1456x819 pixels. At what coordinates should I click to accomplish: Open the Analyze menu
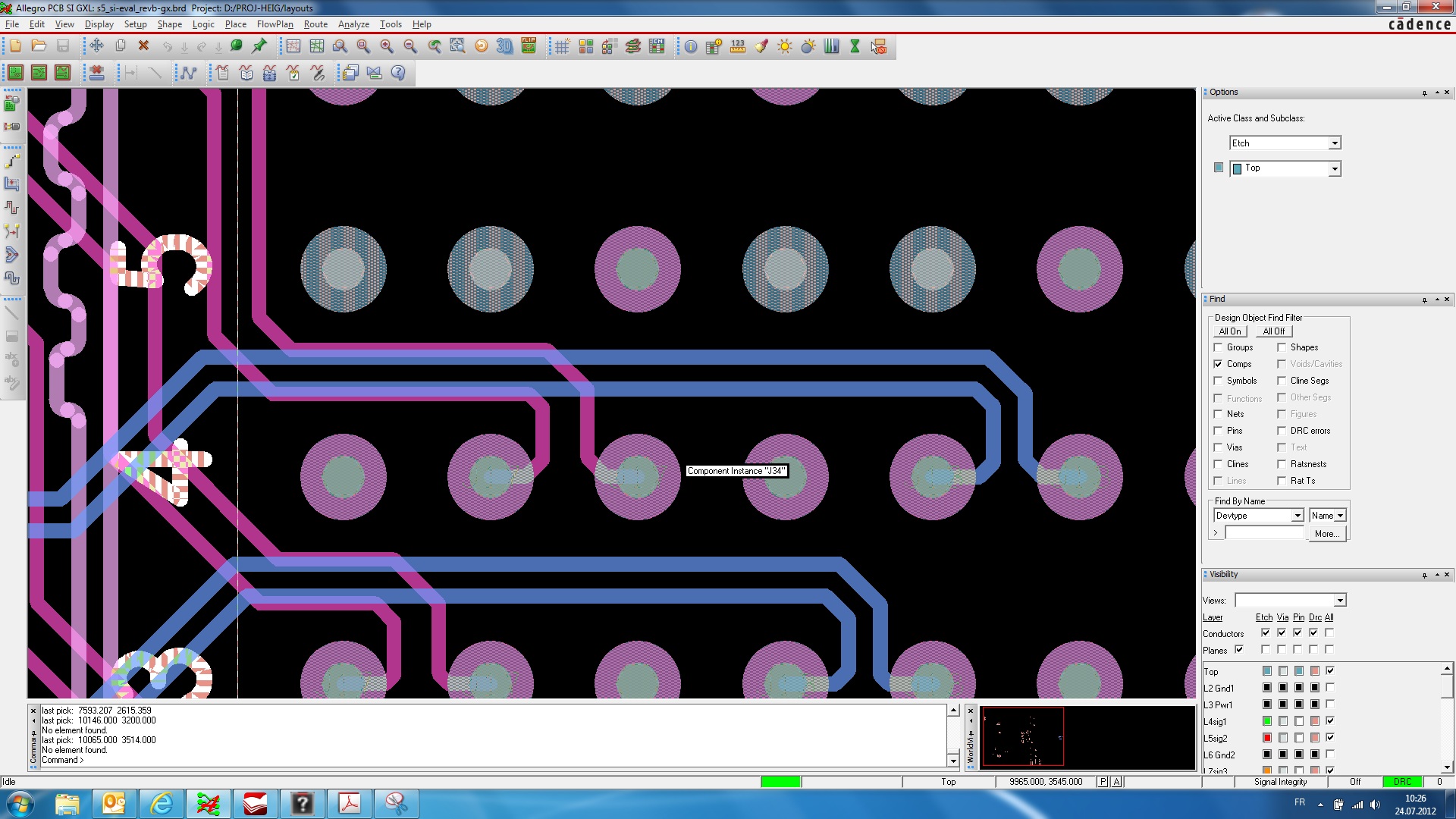click(x=353, y=24)
